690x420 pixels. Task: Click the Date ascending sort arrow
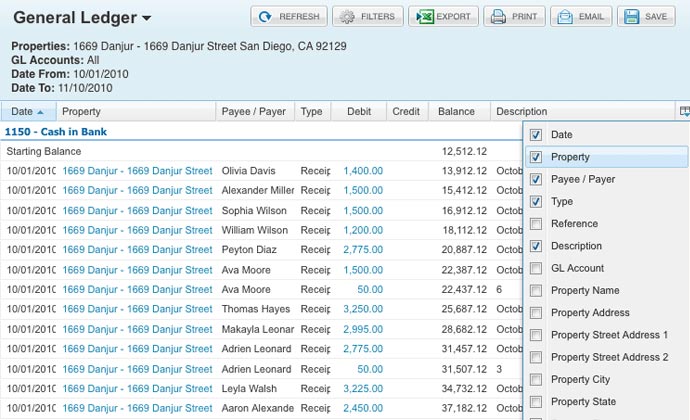click(40, 112)
